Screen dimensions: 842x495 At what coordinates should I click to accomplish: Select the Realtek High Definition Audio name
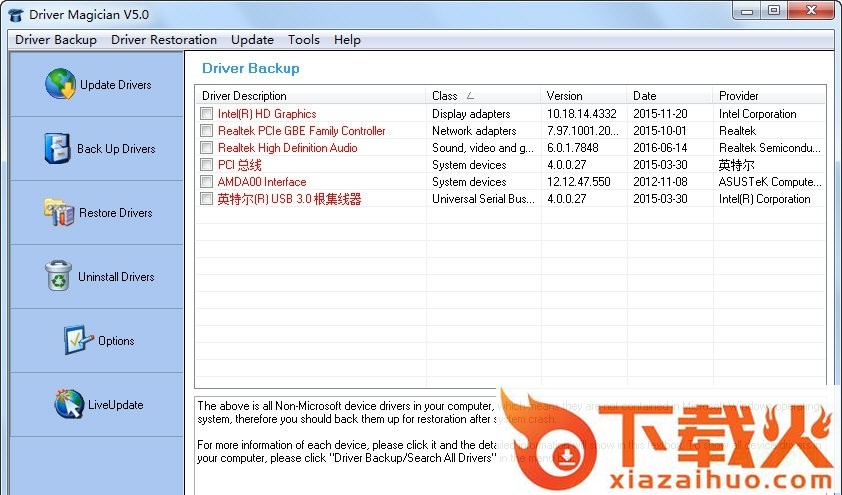point(287,148)
